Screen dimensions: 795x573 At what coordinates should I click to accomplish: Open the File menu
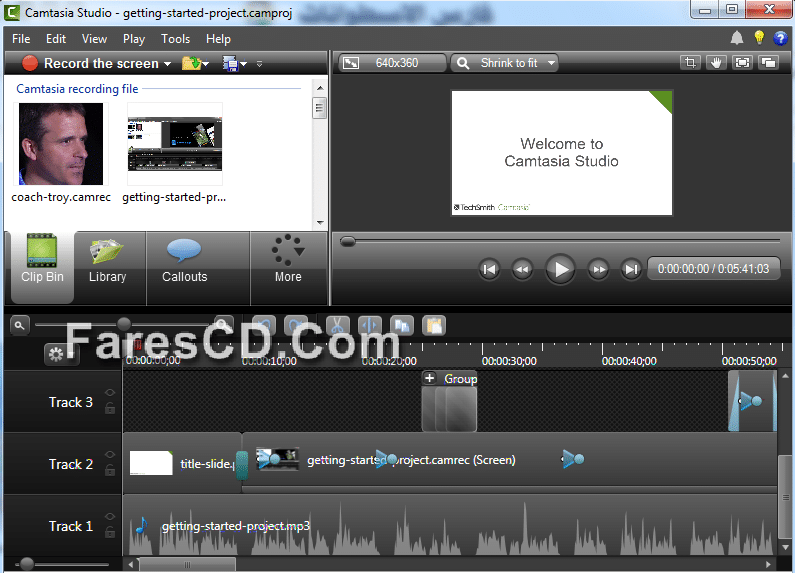coord(21,39)
